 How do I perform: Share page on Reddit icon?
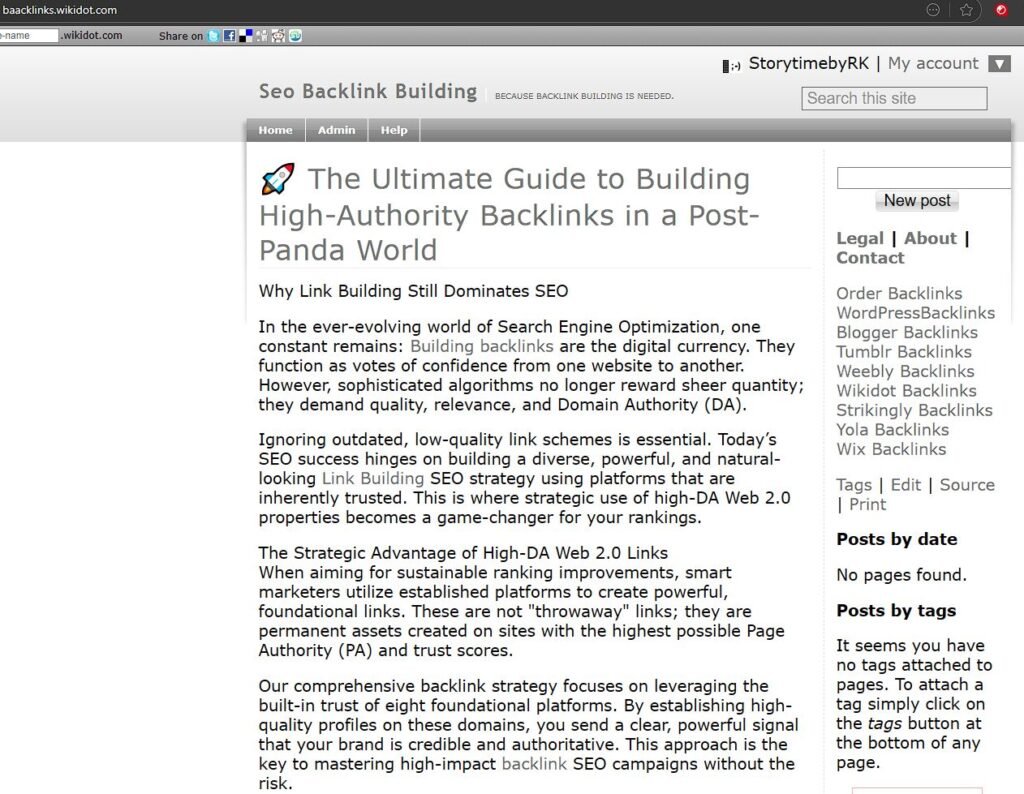pos(279,36)
